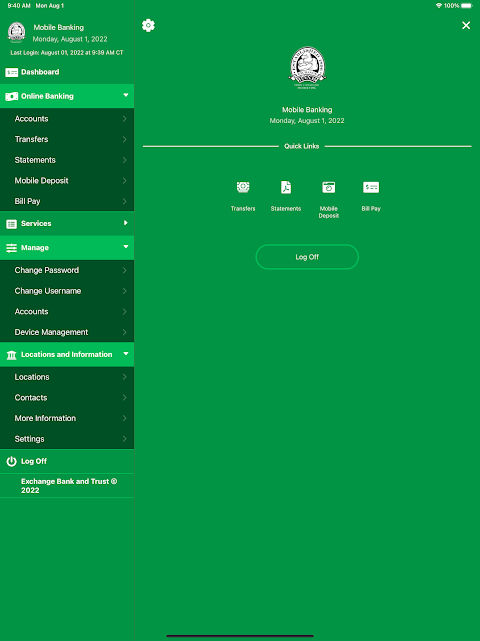The width and height of the screenshot is (480, 641).
Task: Open Accounts under Manage
Action: [67, 312]
